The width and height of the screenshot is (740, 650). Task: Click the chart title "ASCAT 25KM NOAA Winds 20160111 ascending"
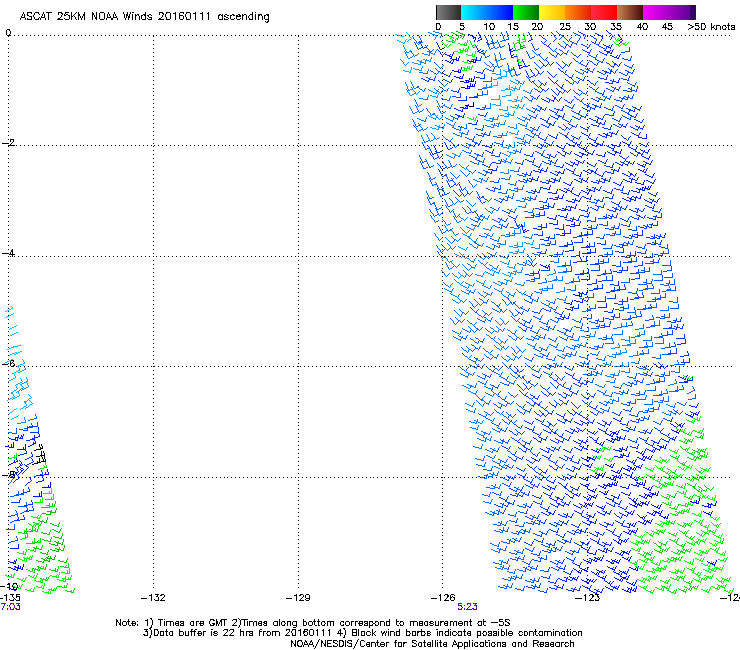pyautogui.click(x=144, y=17)
